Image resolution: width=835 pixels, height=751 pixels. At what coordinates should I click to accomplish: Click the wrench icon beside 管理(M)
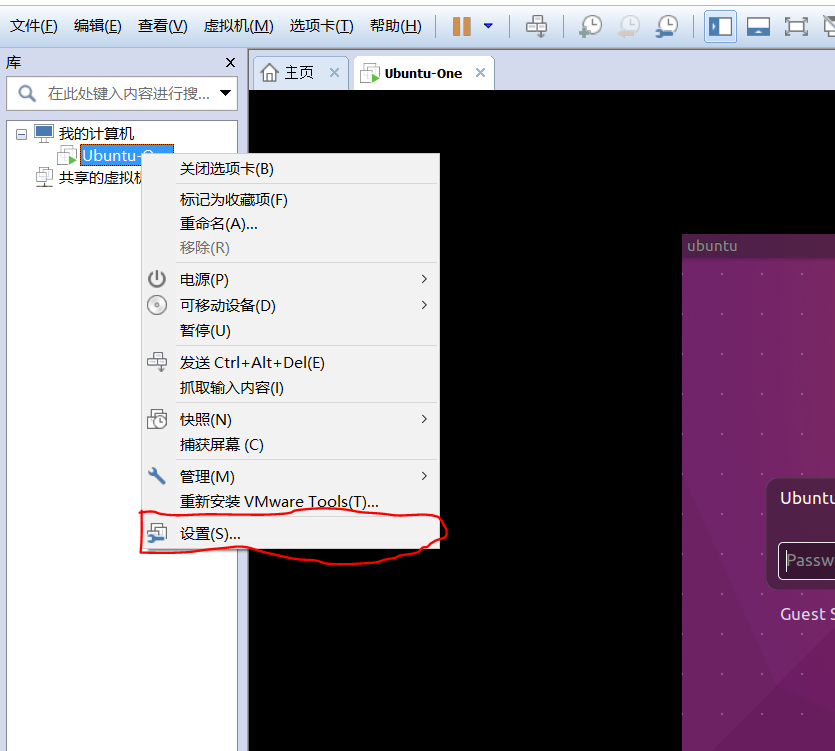(157, 476)
